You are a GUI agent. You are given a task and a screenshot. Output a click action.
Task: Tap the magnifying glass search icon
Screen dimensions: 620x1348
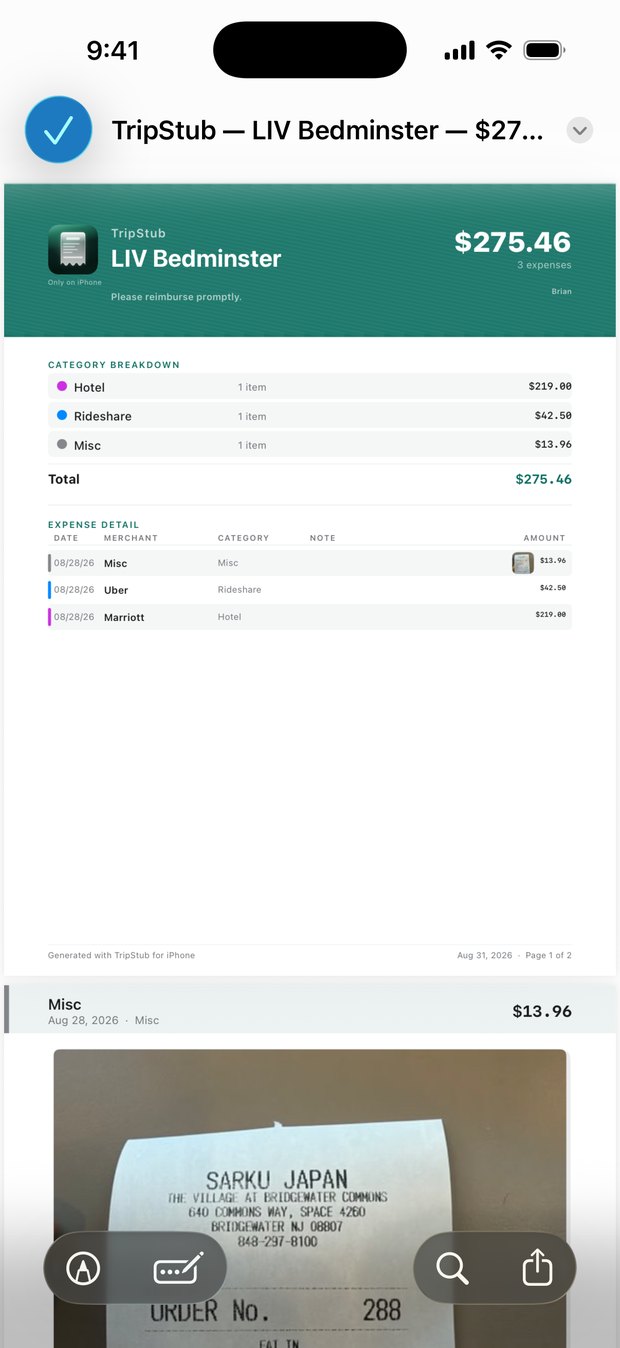[x=452, y=1268]
